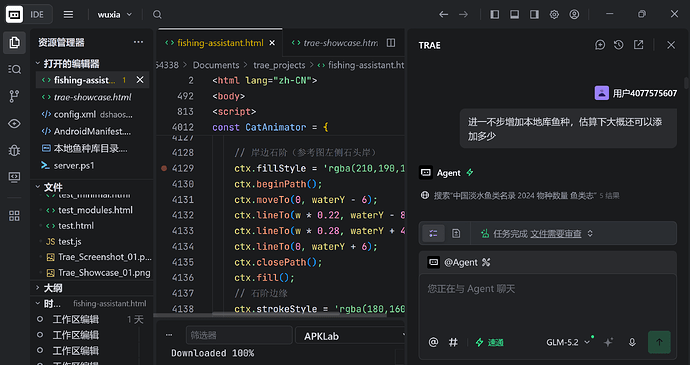Viewport: 690px width, 365px height.
Task: Click Documents in the breadcrumb path
Action: (216, 65)
